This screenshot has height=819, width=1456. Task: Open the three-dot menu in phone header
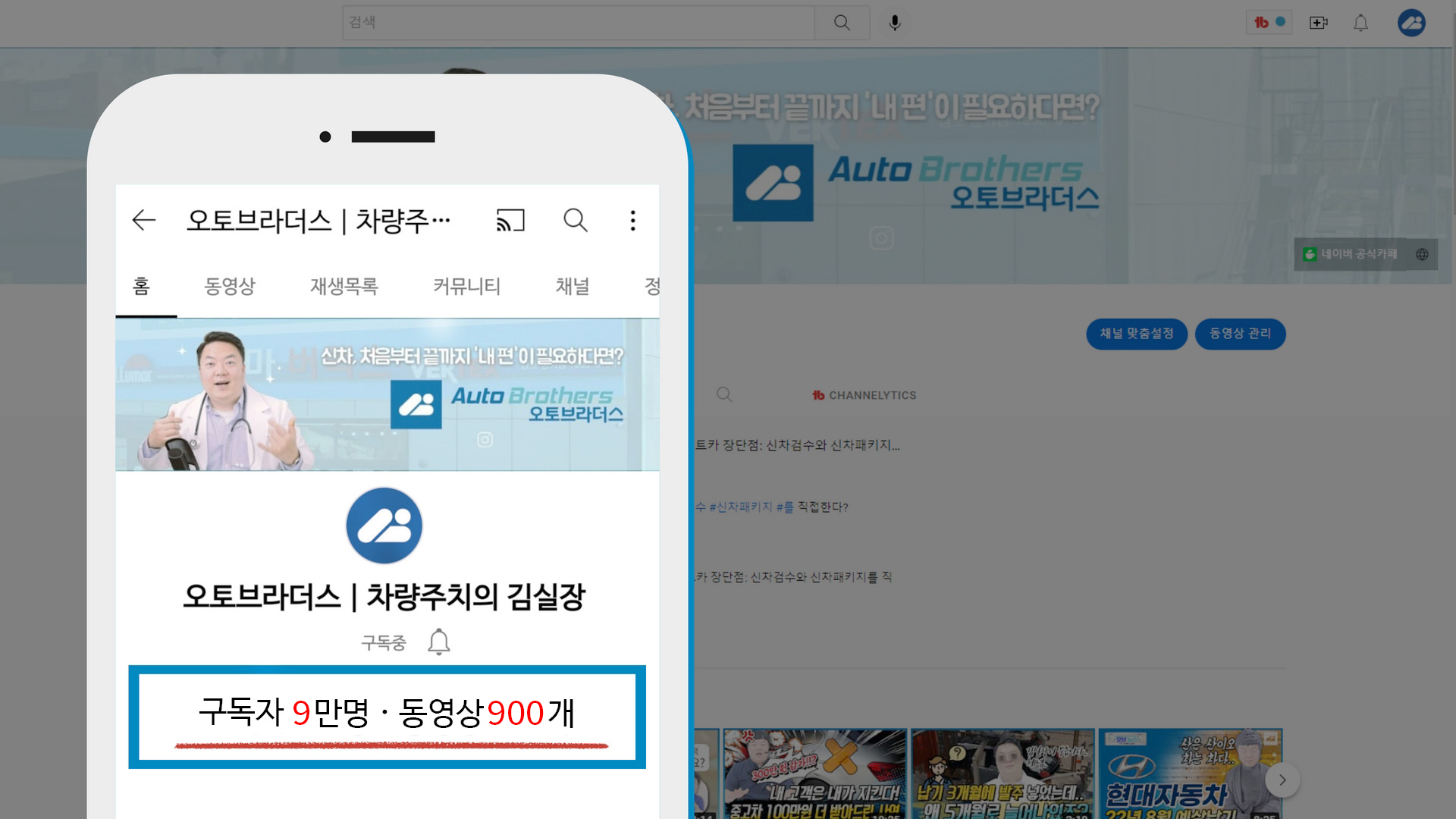(633, 221)
